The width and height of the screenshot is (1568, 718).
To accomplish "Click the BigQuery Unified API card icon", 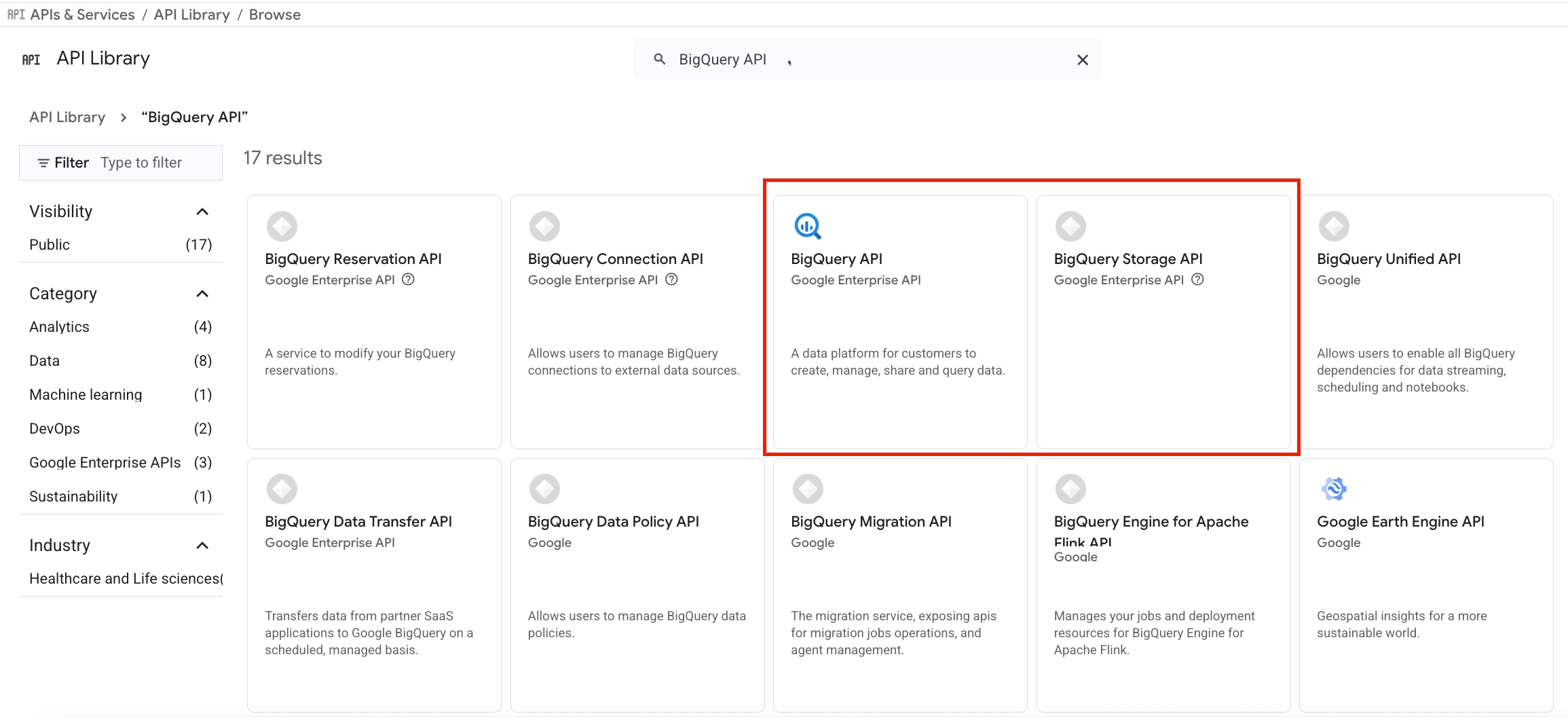I will click(1334, 226).
